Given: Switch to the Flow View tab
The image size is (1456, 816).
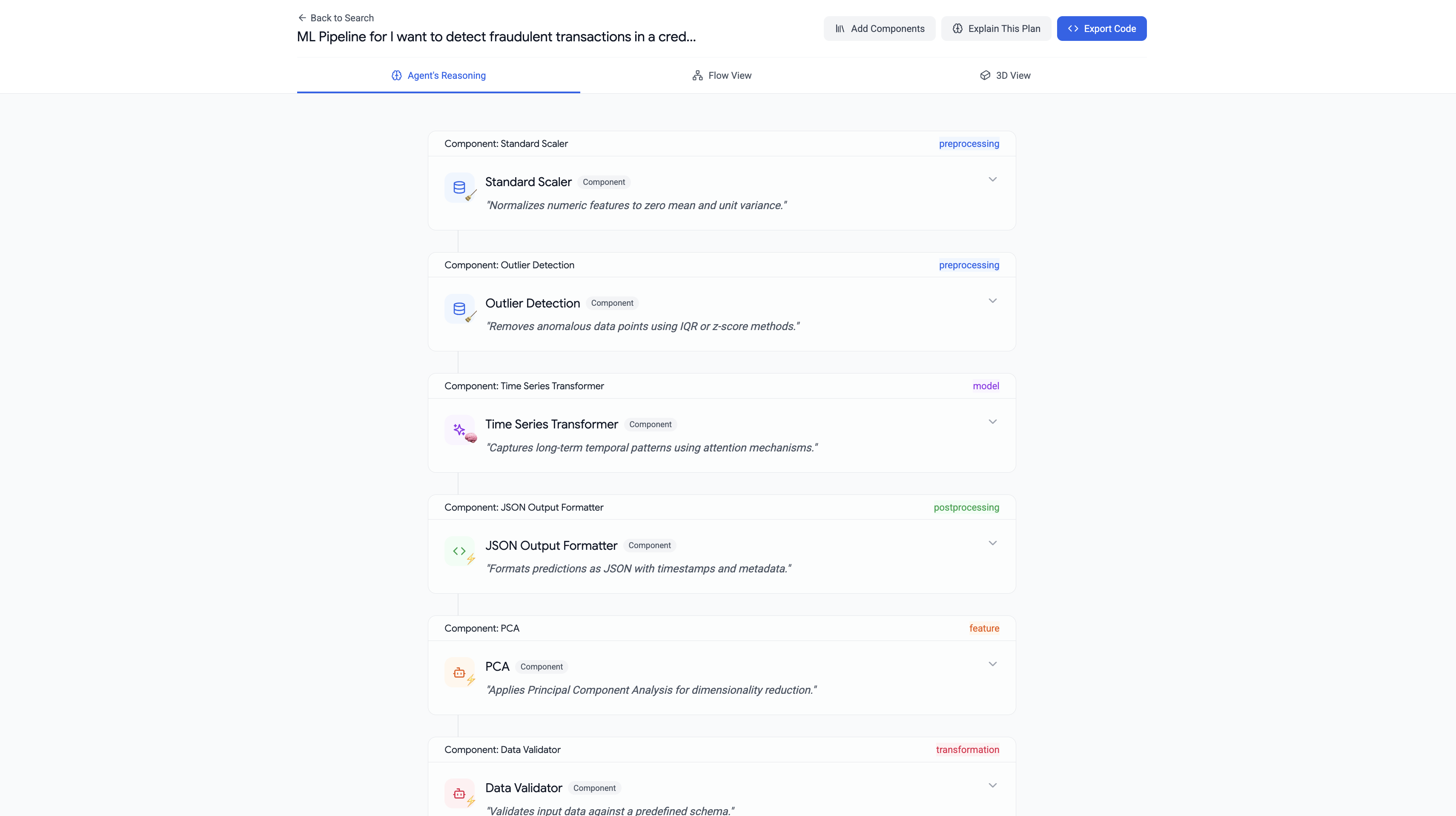Looking at the screenshot, I should pyautogui.click(x=722, y=76).
